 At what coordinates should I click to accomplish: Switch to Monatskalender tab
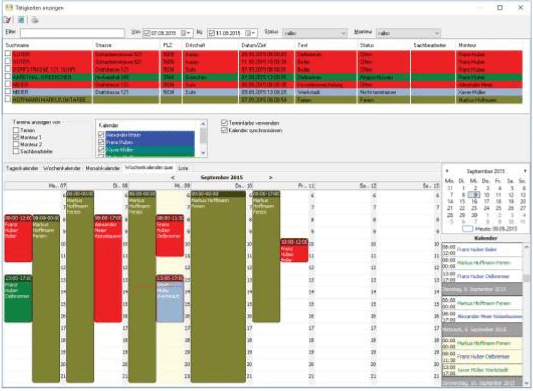coord(102,168)
